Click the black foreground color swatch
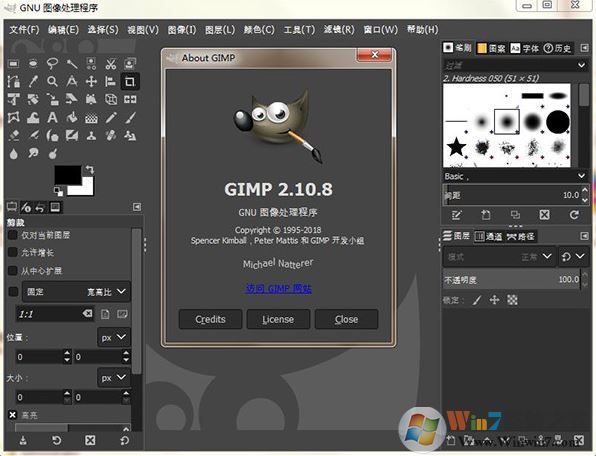The width and height of the screenshot is (596, 456). click(68, 175)
